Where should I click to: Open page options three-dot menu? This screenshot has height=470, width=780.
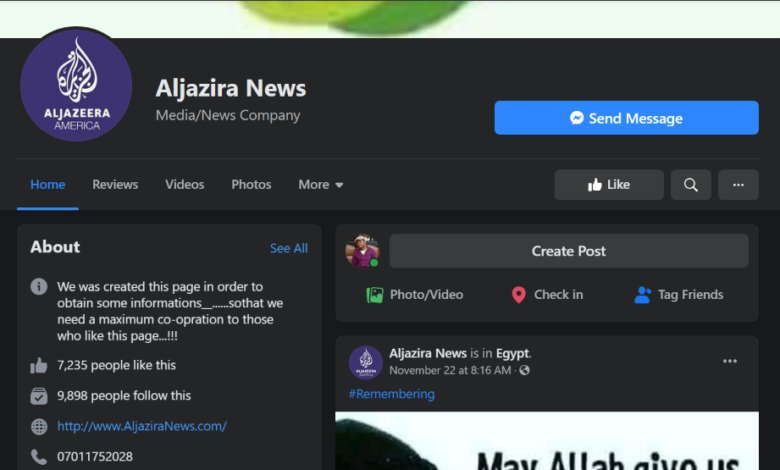pos(738,185)
